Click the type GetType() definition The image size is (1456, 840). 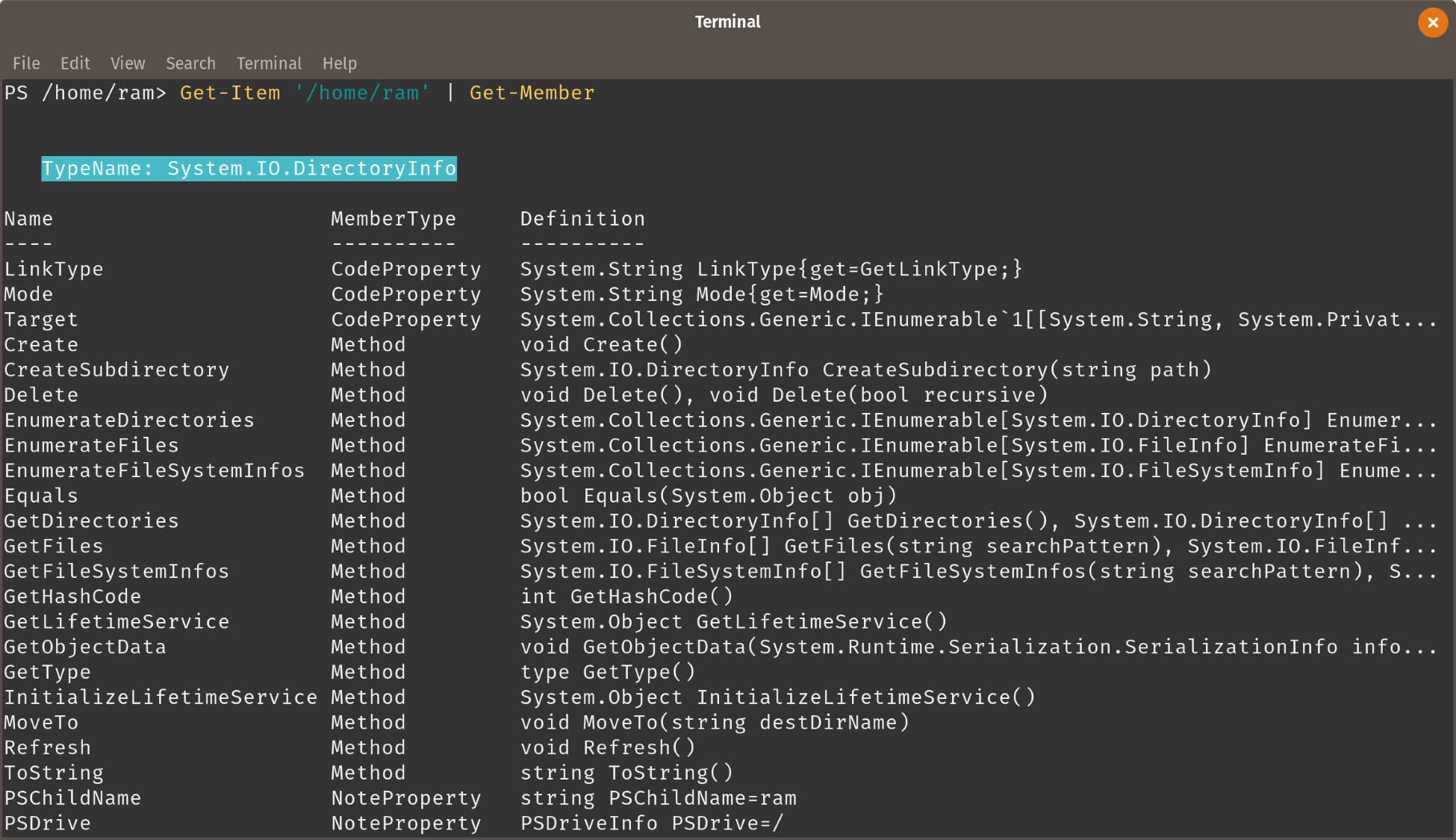tap(608, 672)
